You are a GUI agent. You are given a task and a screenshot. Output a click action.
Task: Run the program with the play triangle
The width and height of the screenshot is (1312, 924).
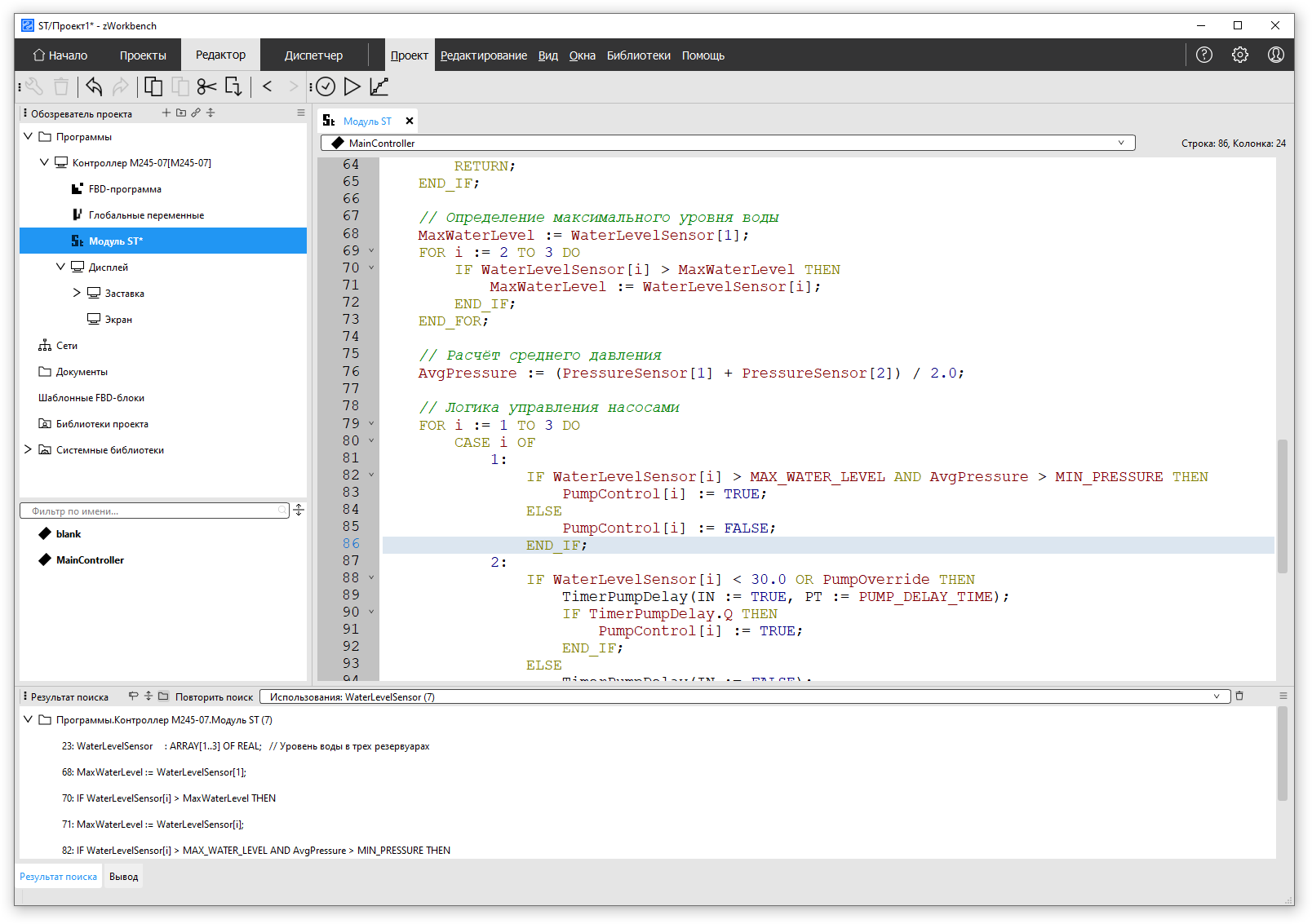(x=352, y=86)
